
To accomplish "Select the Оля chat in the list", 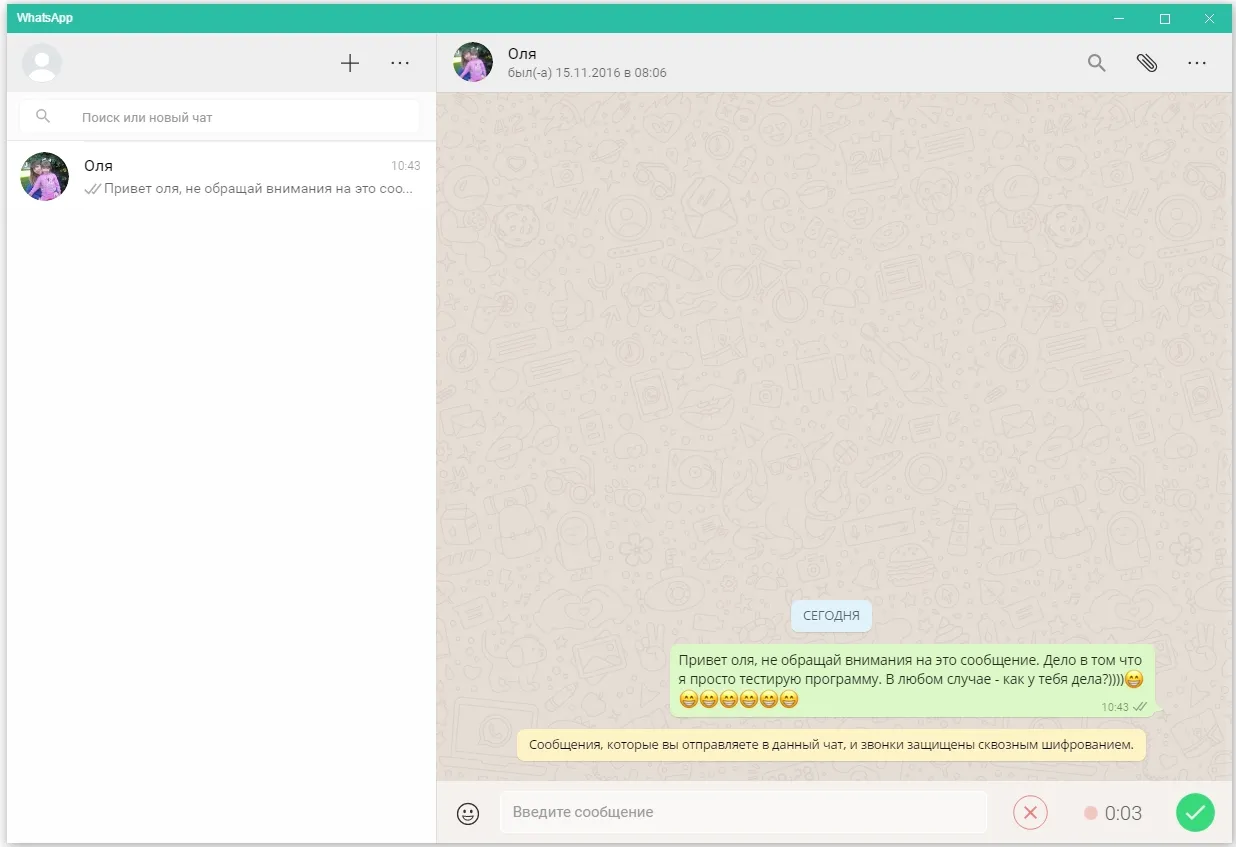I will pyautogui.click(x=220, y=177).
